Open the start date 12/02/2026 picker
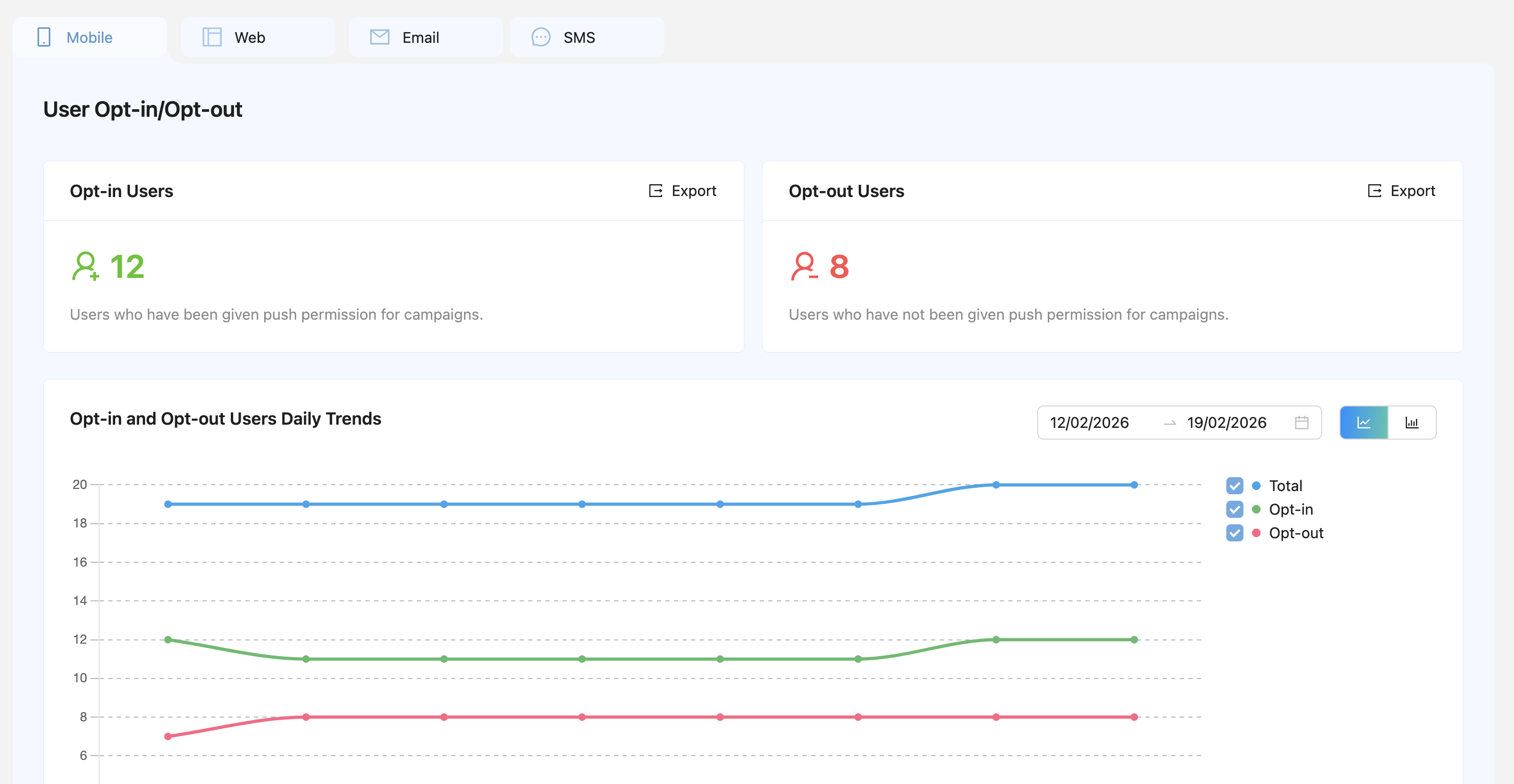The width and height of the screenshot is (1514, 784). [1089, 423]
